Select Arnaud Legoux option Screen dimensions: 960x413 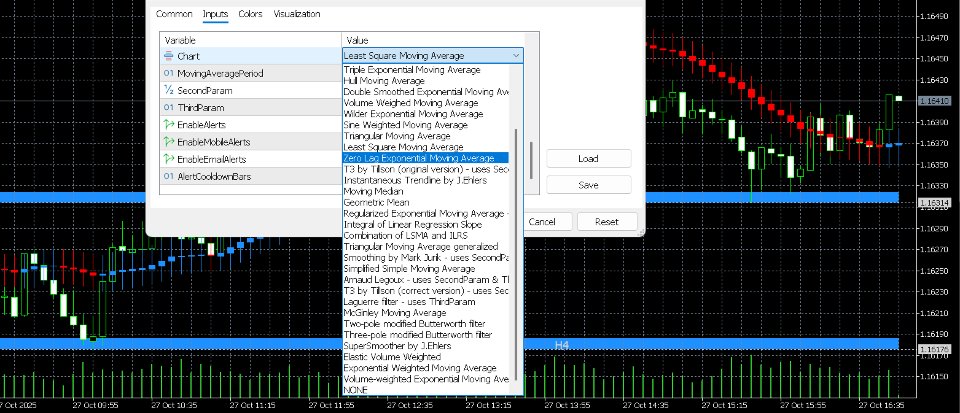[426, 280]
